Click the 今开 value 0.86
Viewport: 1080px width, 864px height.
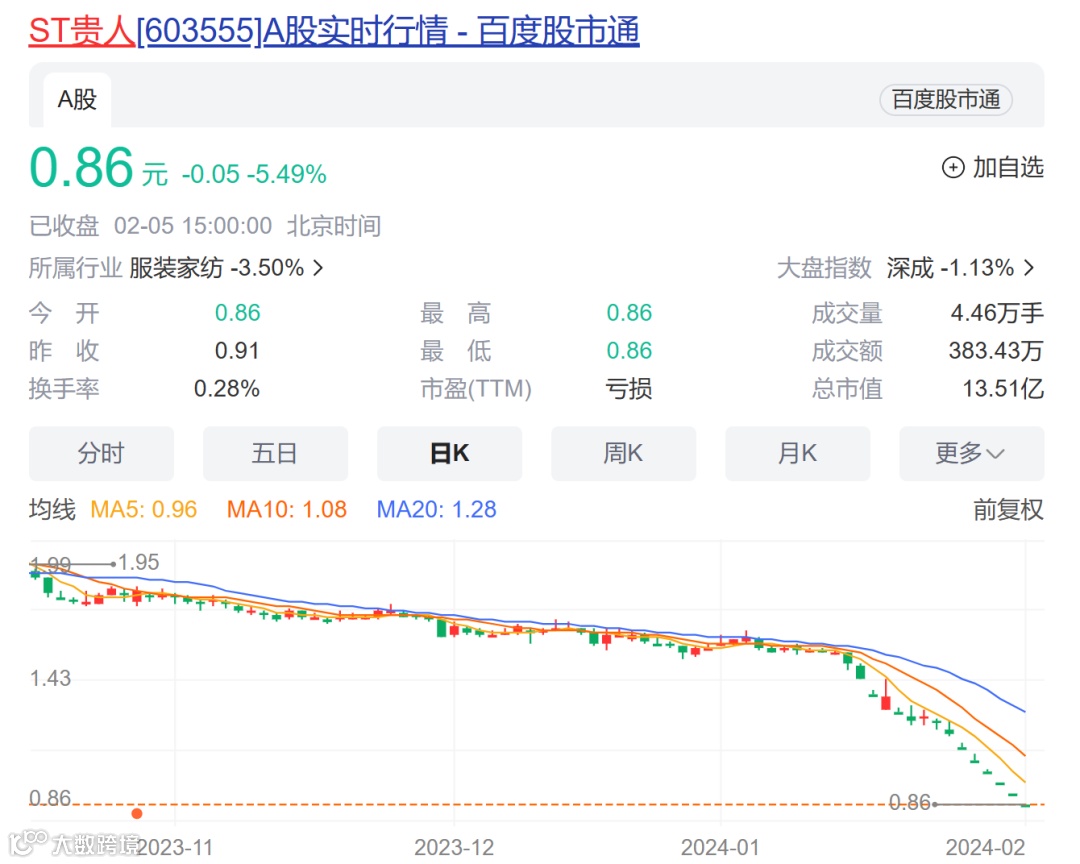238,313
